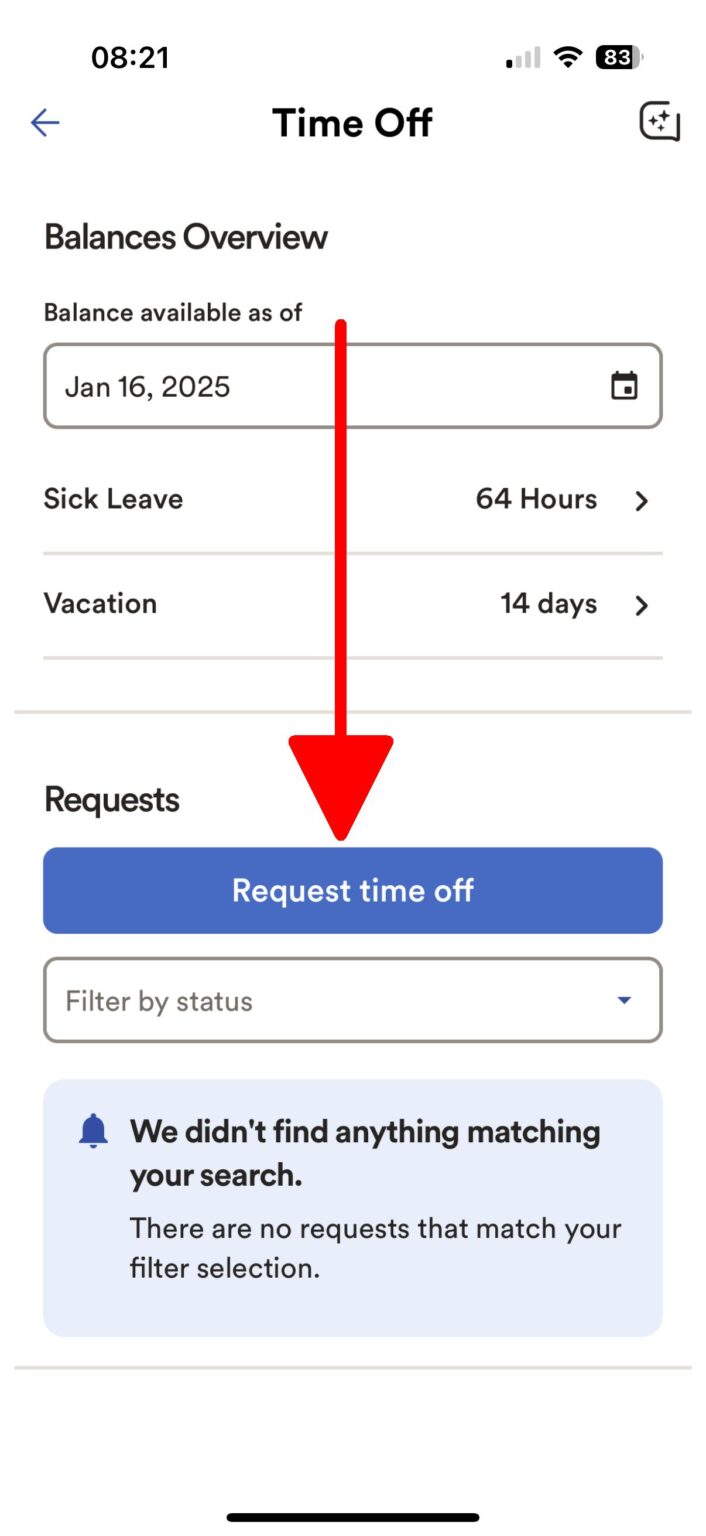Tap the no matching requests notice
Image resolution: width=706 pixels, height=1536 pixels.
click(x=352, y=1207)
